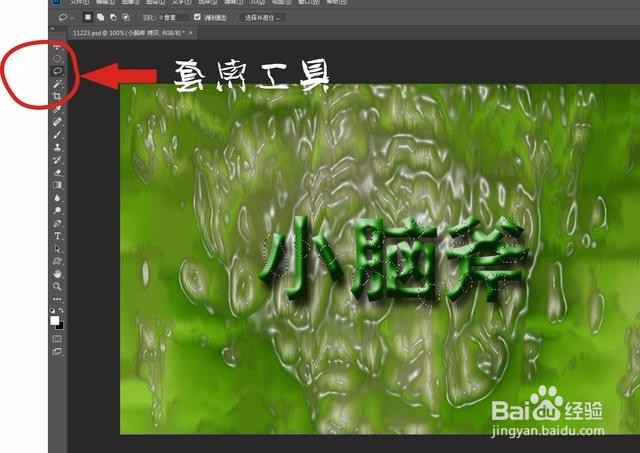The width and height of the screenshot is (640, 453).
Task: Select the Horizontal Type tool
Action: [58, 236]
